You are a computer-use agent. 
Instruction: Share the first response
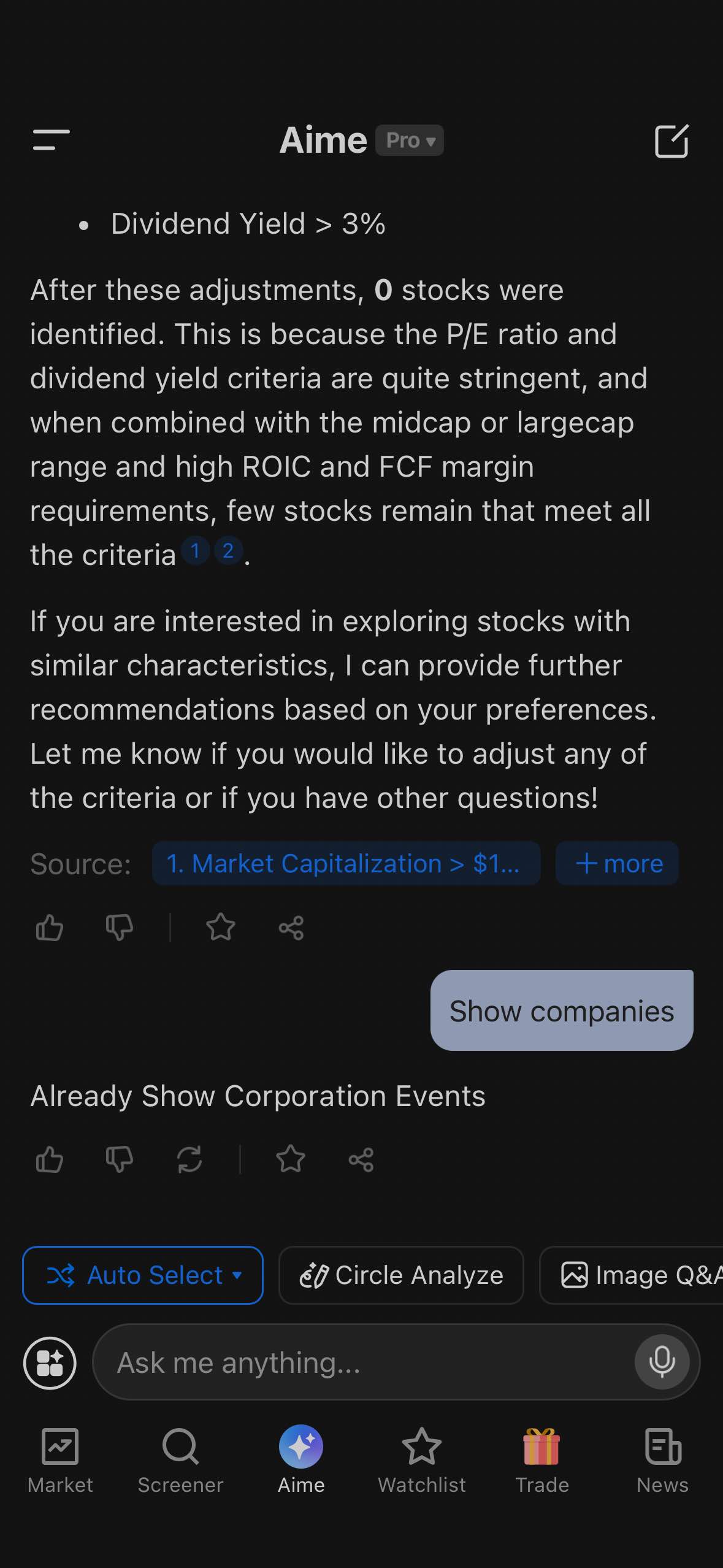click(x=291, y=928)
